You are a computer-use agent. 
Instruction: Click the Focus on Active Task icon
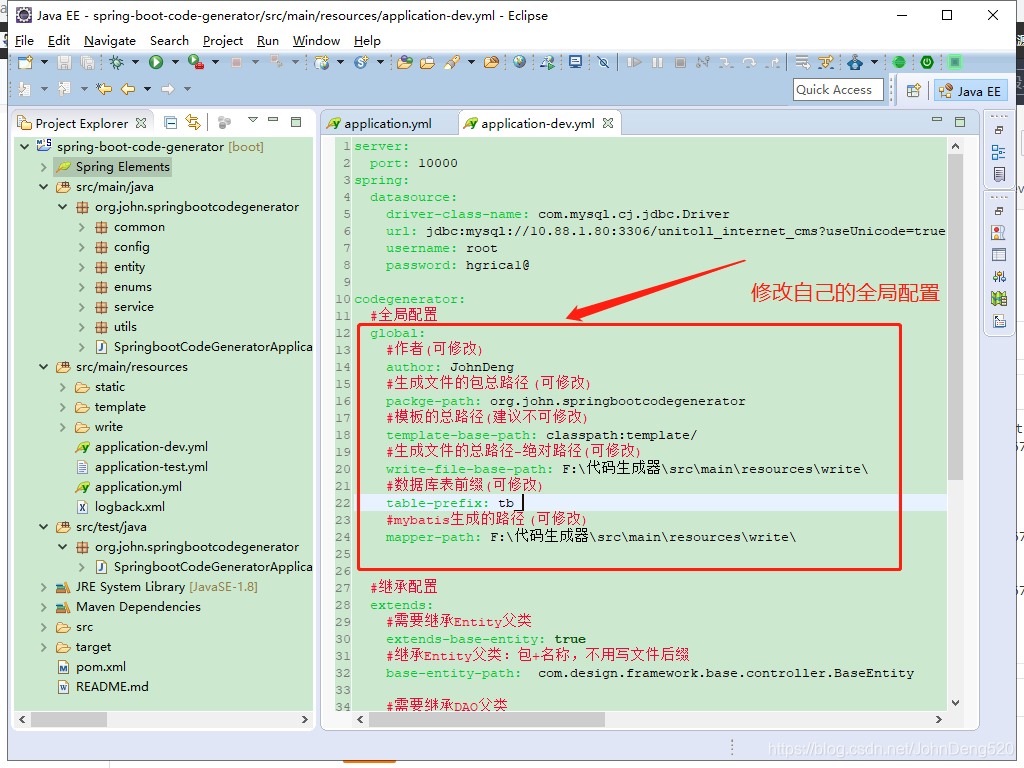[x=225, y=123]
